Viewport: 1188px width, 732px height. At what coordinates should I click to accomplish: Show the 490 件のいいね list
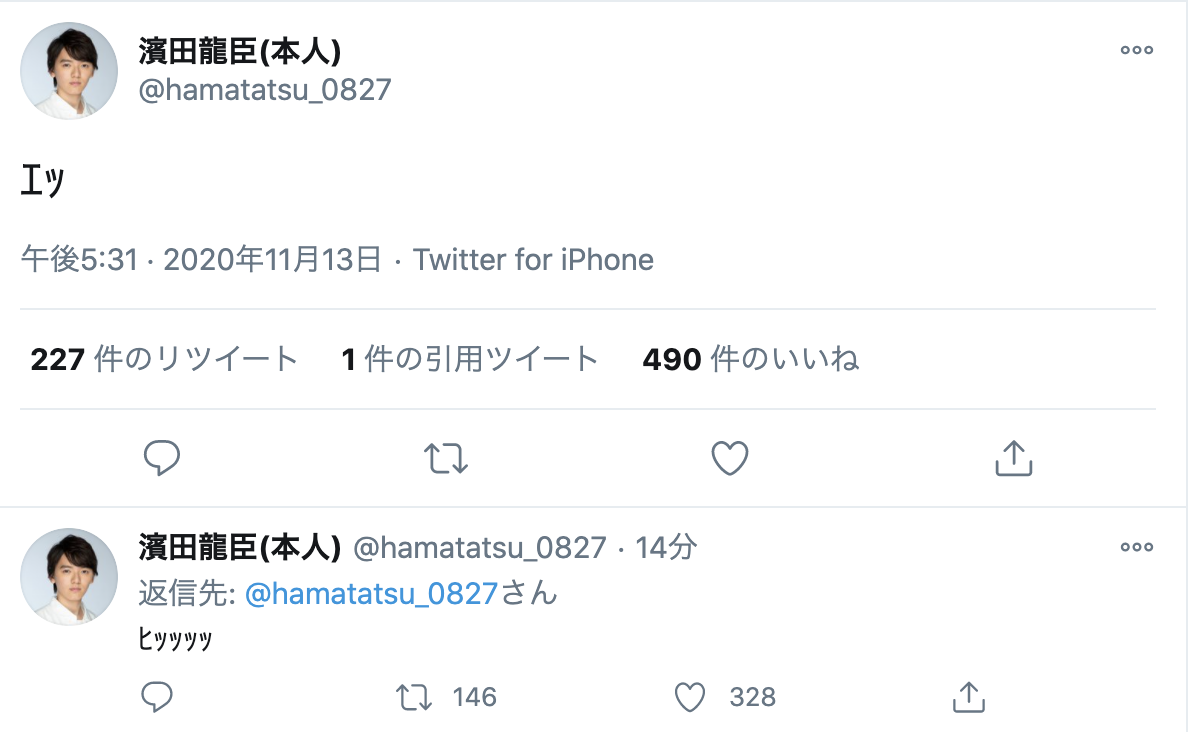750,359
